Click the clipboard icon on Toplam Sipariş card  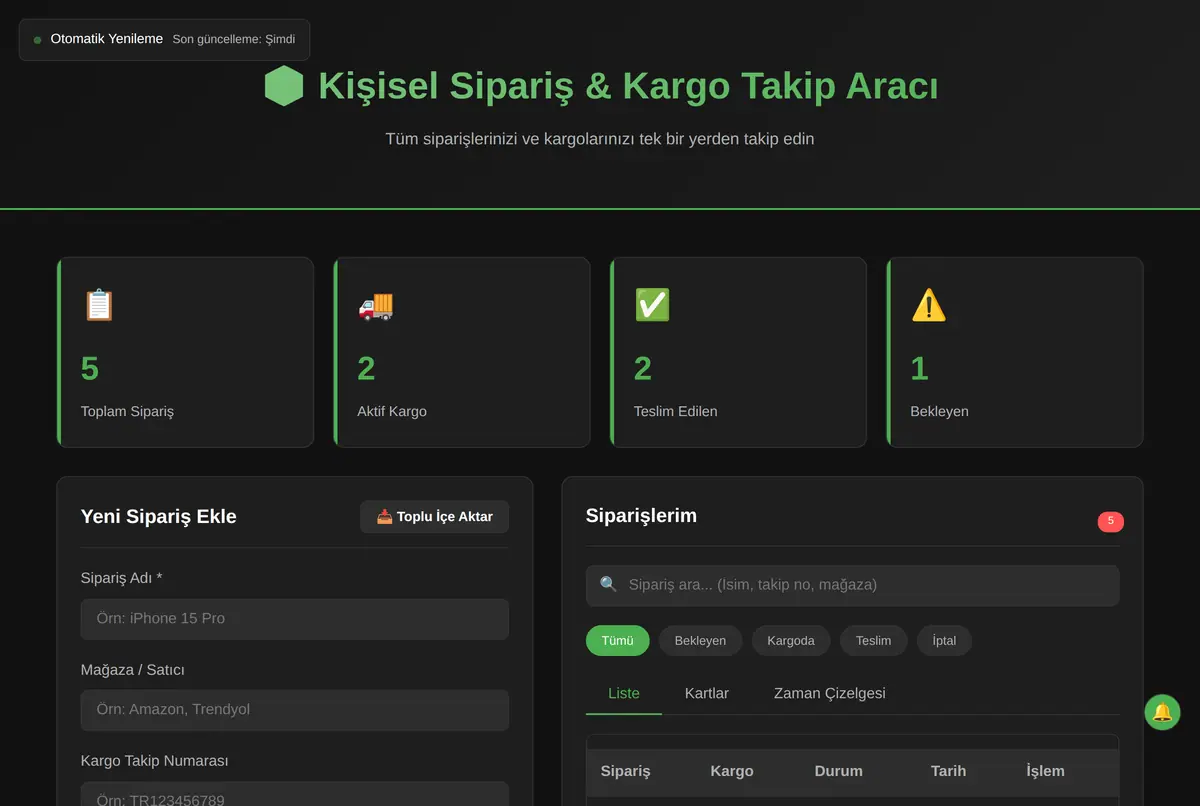[x=99, y=305]
